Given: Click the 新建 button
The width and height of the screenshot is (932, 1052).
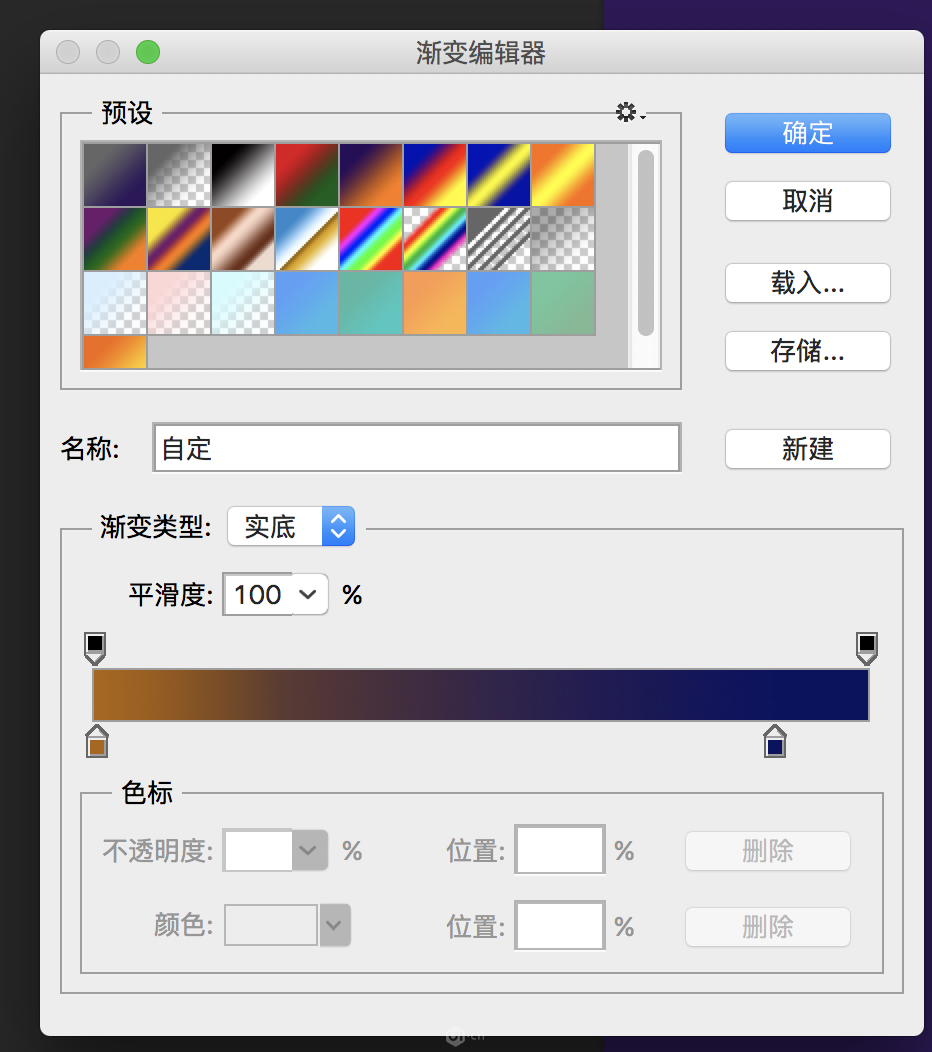Looking at the screenshot, I should [x=807, y=448].
